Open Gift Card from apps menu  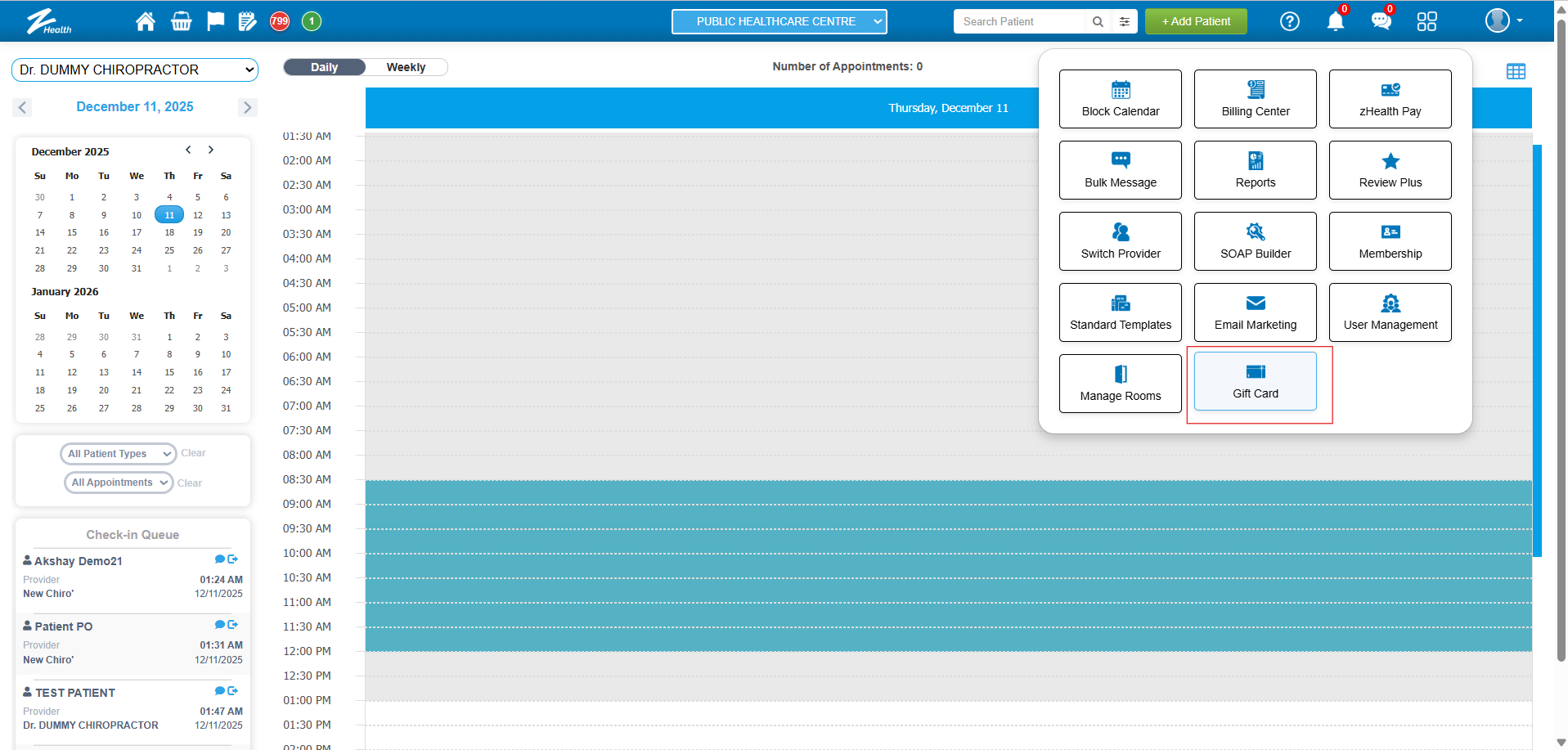coord(1255,381)
